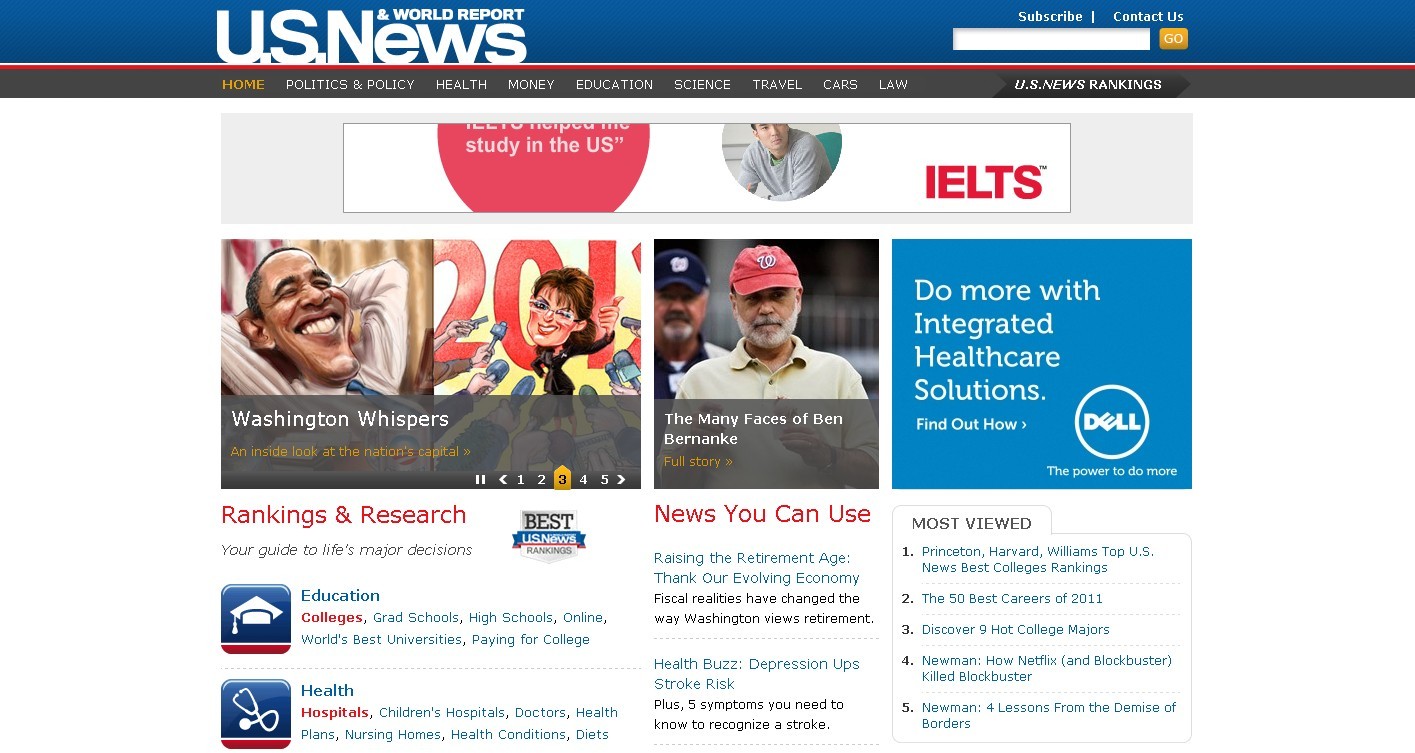Viewport: 1415px width, 753px height.
Task: Open CARS navigation item
Action: tap(840, 85)
